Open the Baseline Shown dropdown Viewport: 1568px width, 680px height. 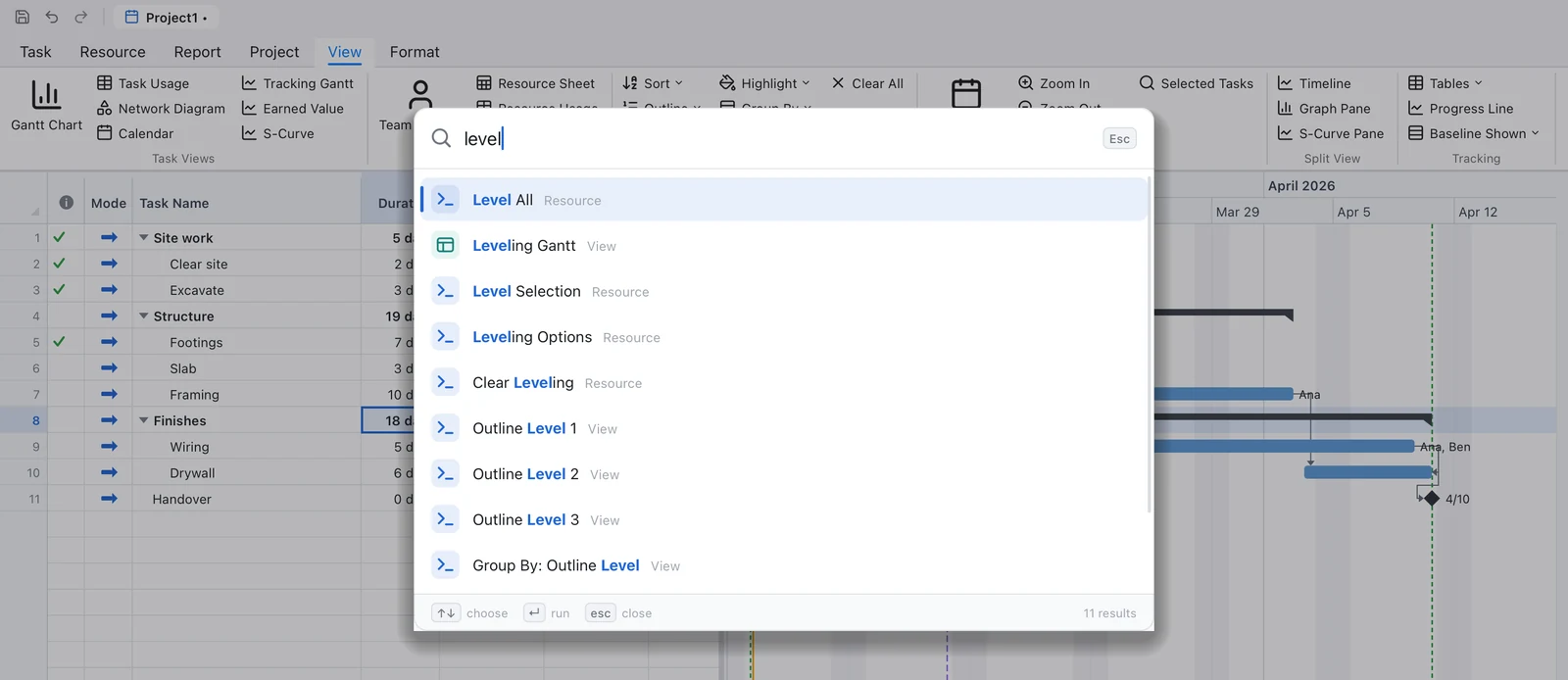1474,133
